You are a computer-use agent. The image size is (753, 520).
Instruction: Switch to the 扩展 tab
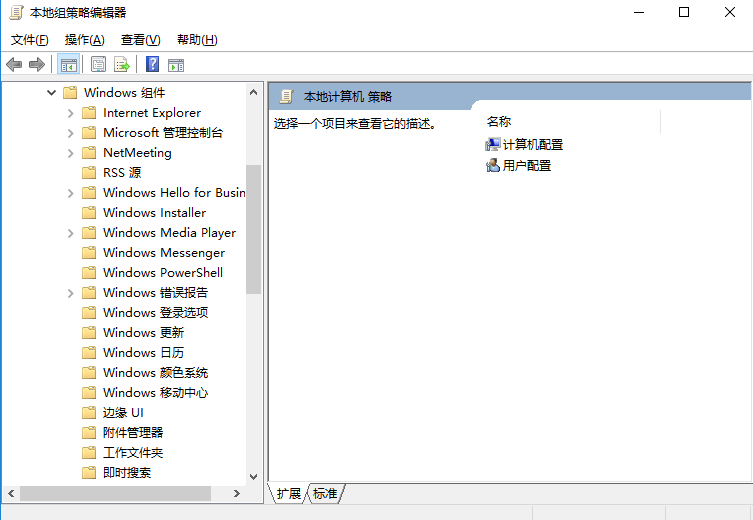(x=289, y=493)
